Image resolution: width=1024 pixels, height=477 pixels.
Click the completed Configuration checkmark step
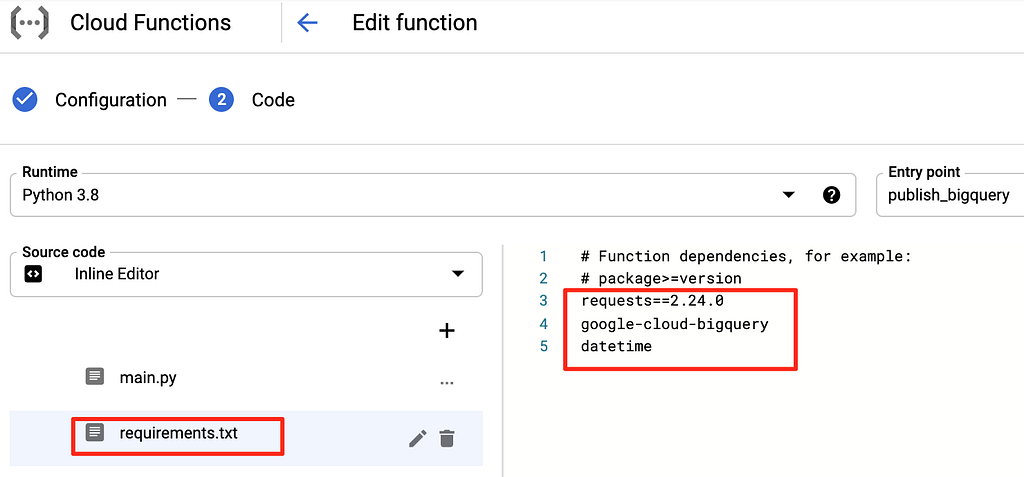coord(25,100)
